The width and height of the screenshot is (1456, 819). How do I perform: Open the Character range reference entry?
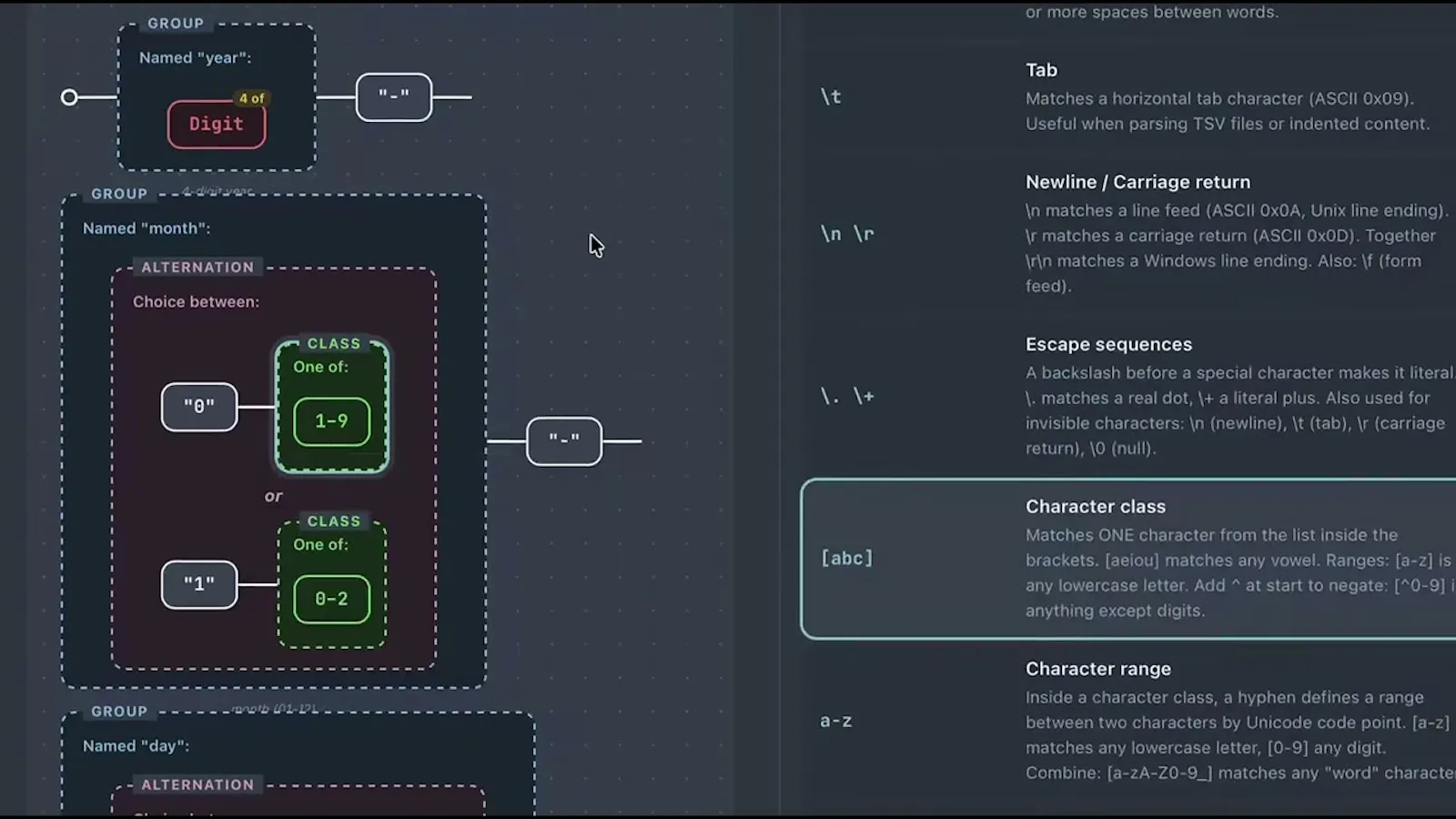click(1128, 721)
